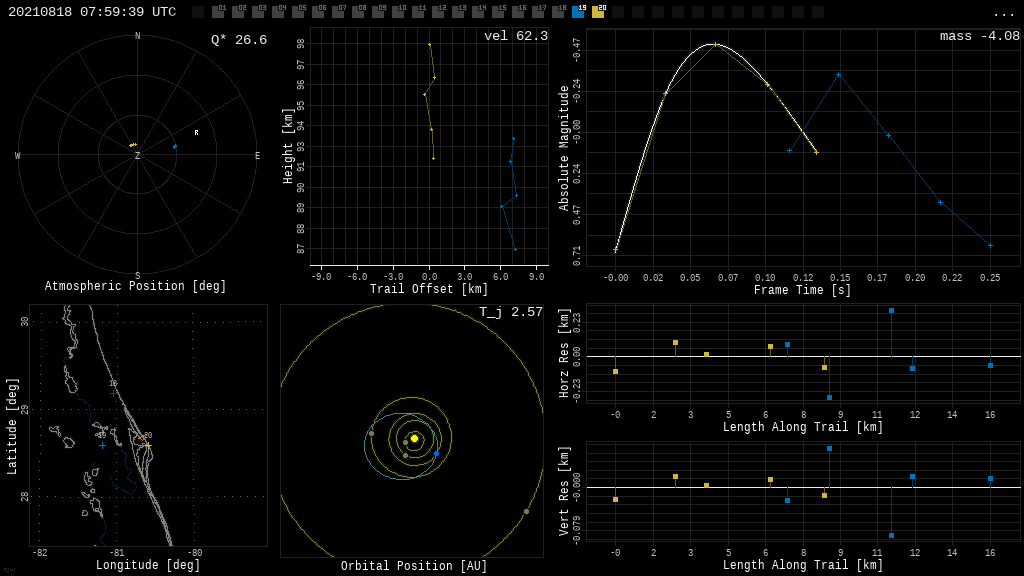
Task: Select event marker 16 in top strip
Action: [518, 11]
